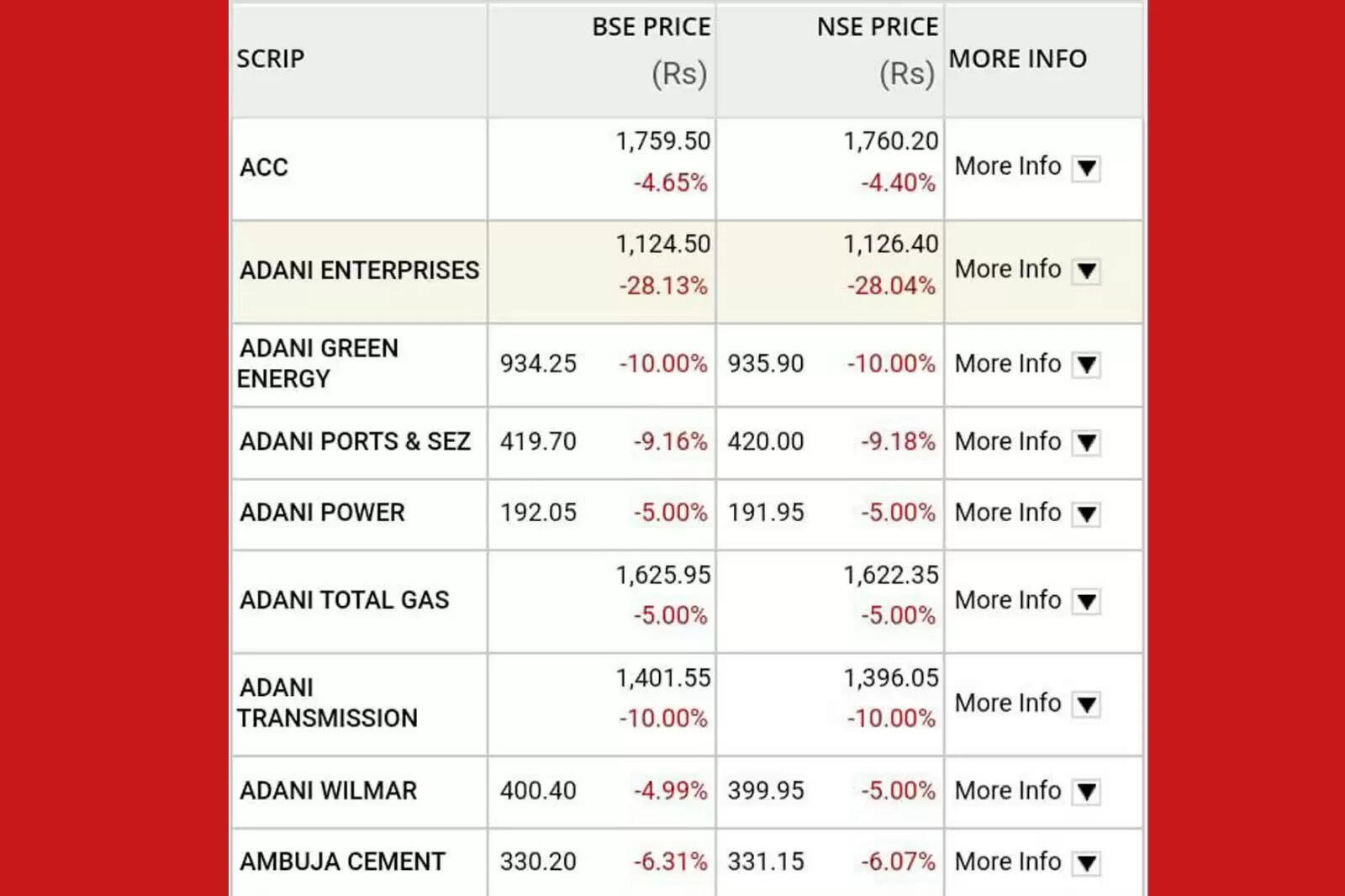Open More Info dropdown for Adani Ports & SEZ
The height and width of the screenshot is (896, 1345).
(x=1086, y=442)
